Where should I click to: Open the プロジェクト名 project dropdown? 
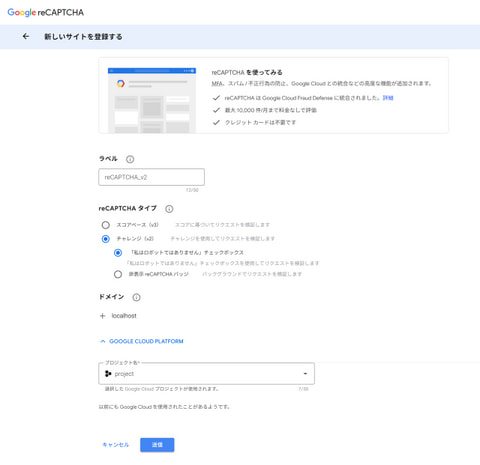206,374
